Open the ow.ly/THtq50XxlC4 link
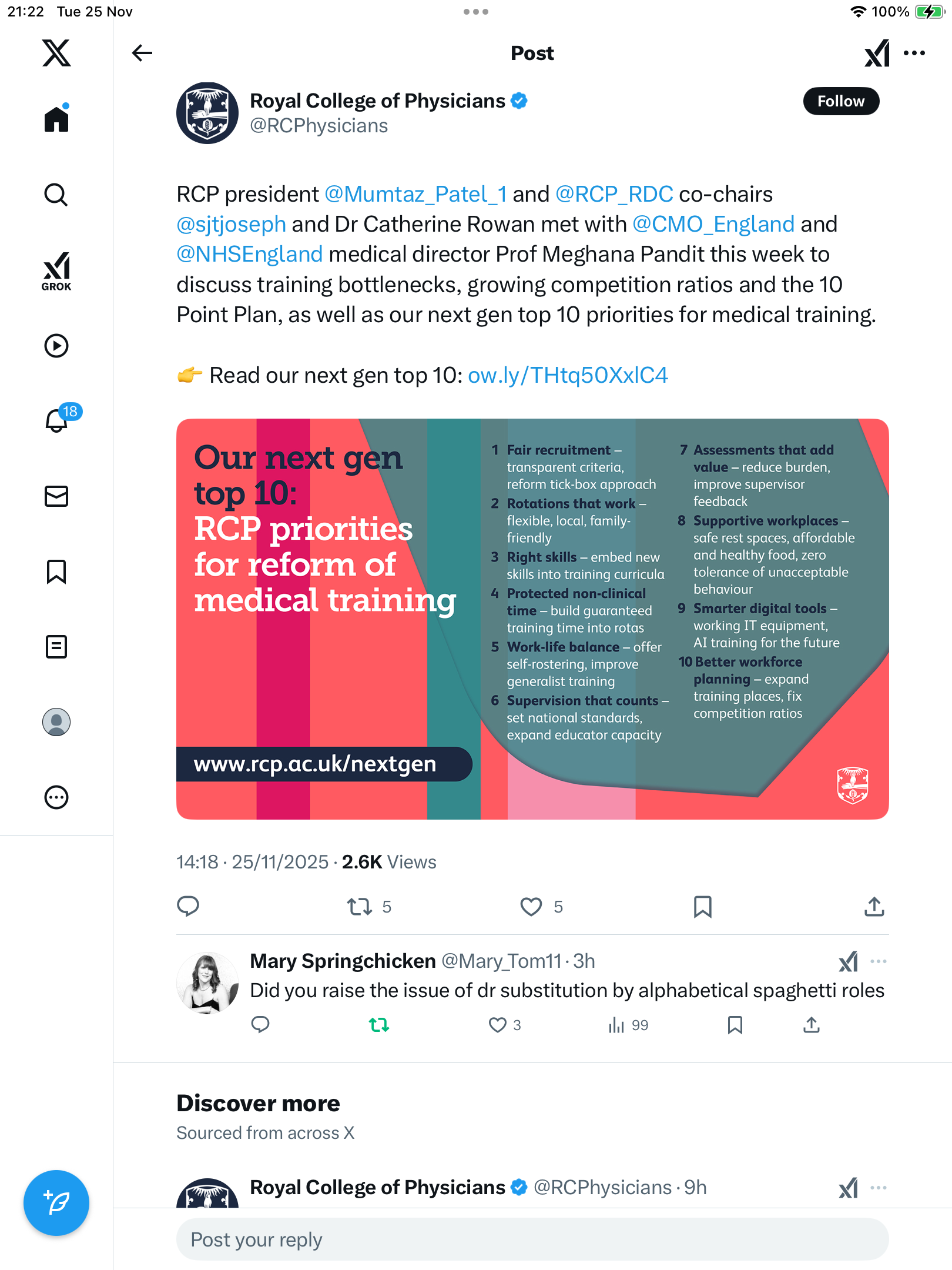The image size is (952, 1270). 568,375
